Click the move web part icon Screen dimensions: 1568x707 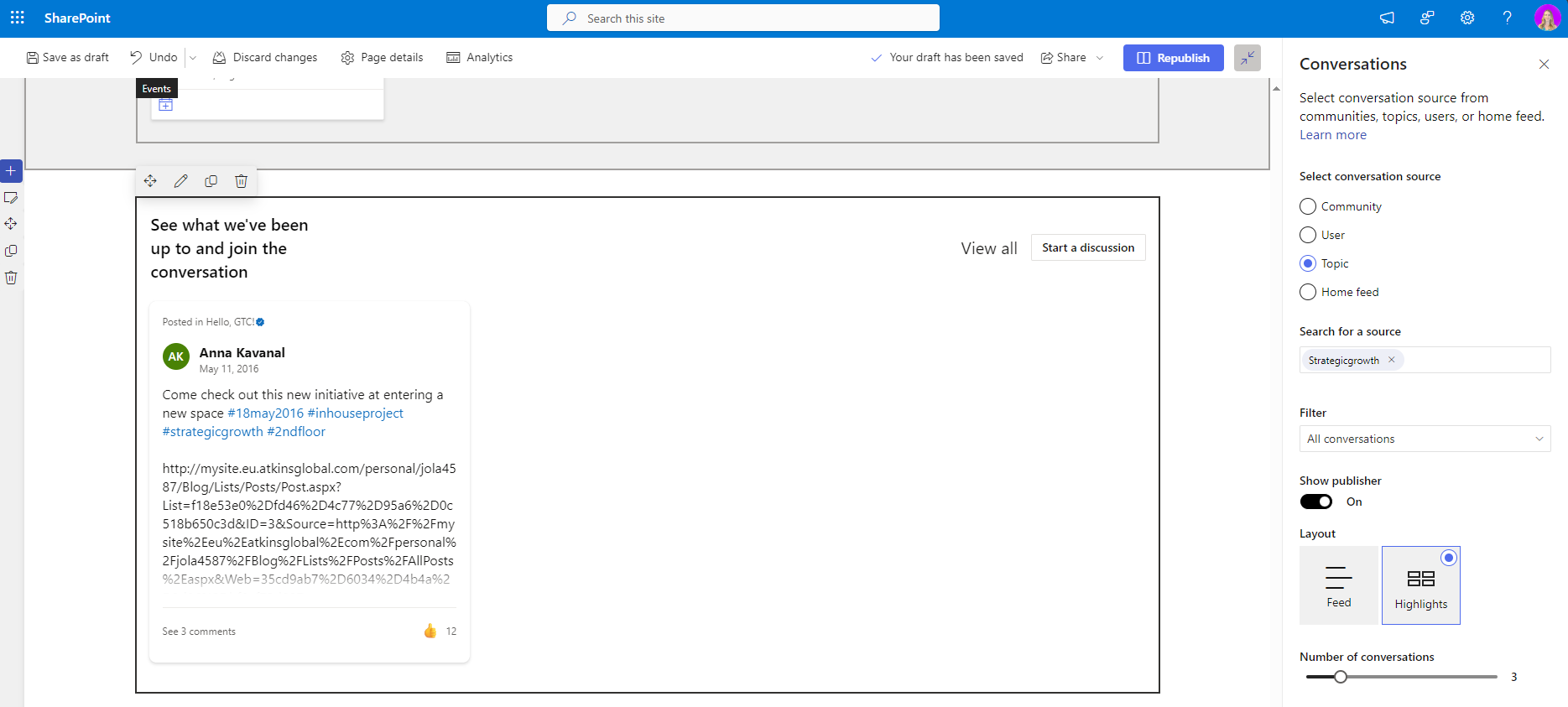(x=150, y=181)
